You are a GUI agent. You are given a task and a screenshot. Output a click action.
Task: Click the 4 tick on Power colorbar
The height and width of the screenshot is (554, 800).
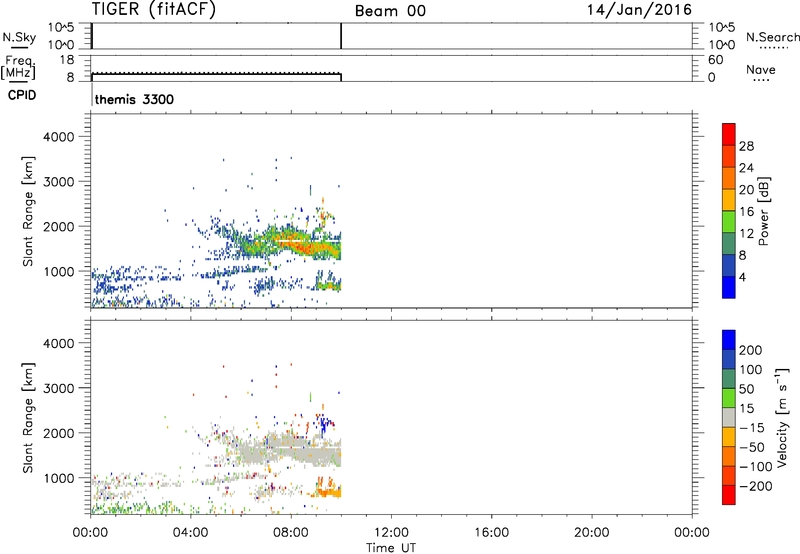pyautogui.click(x=742, y=278)
